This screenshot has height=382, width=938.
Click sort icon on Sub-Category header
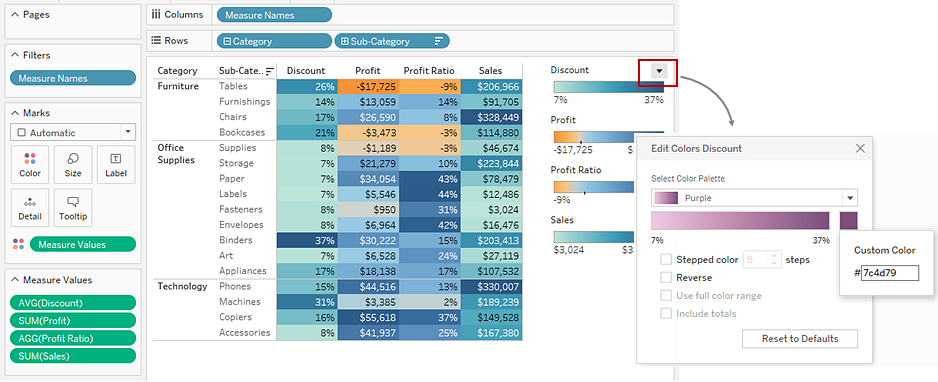pyautogui.click(x=270, y=71)
